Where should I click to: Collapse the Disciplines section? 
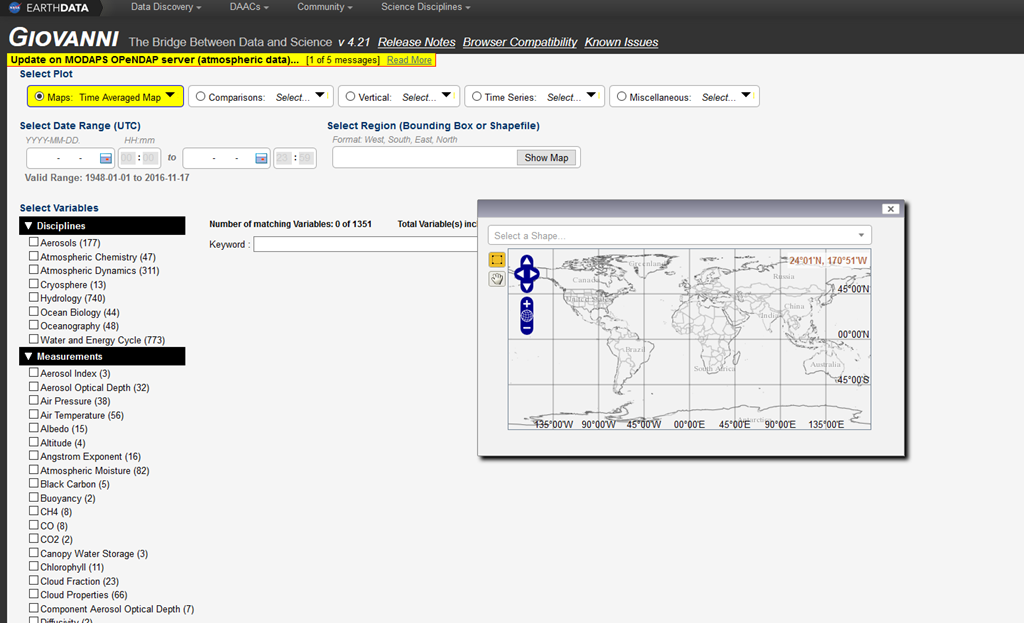pos(102,226)
